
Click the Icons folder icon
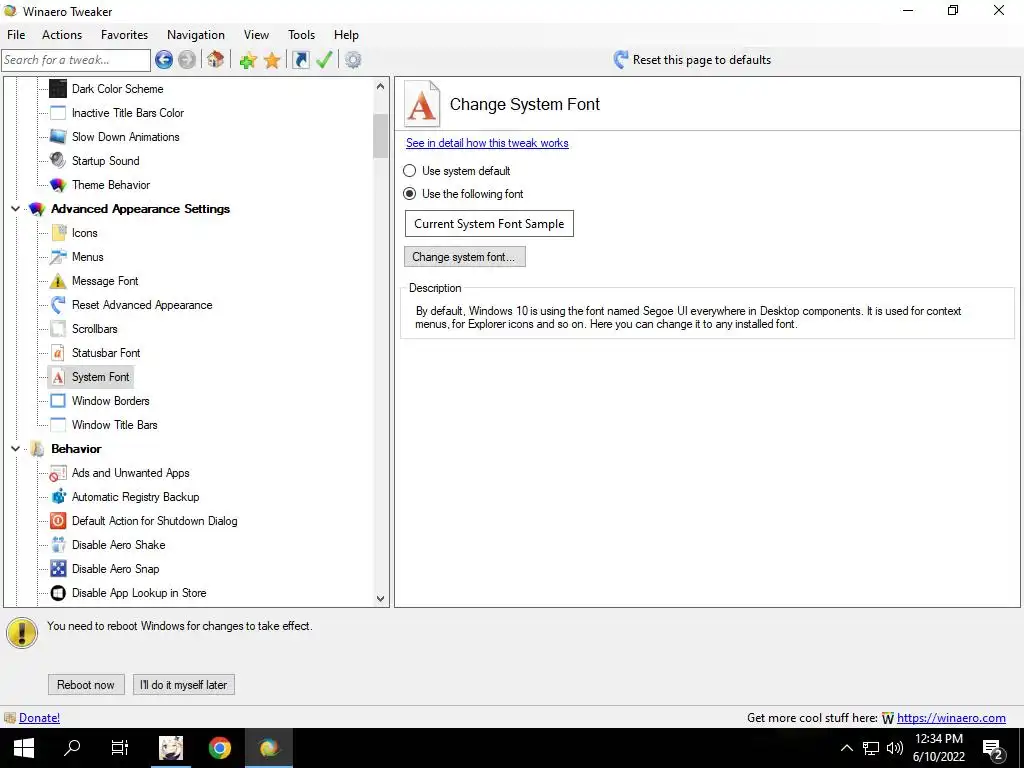[x=58, y=232]
